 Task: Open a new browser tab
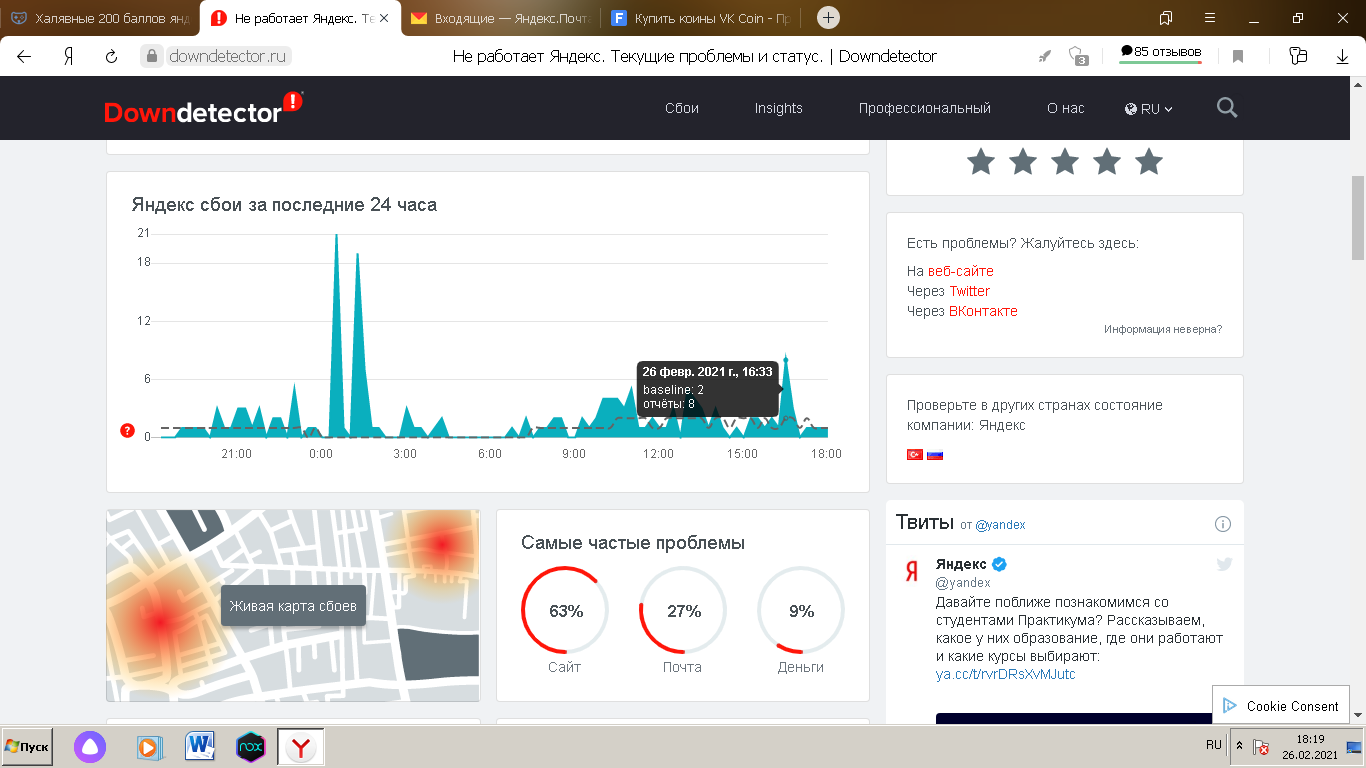click(828, 18)
